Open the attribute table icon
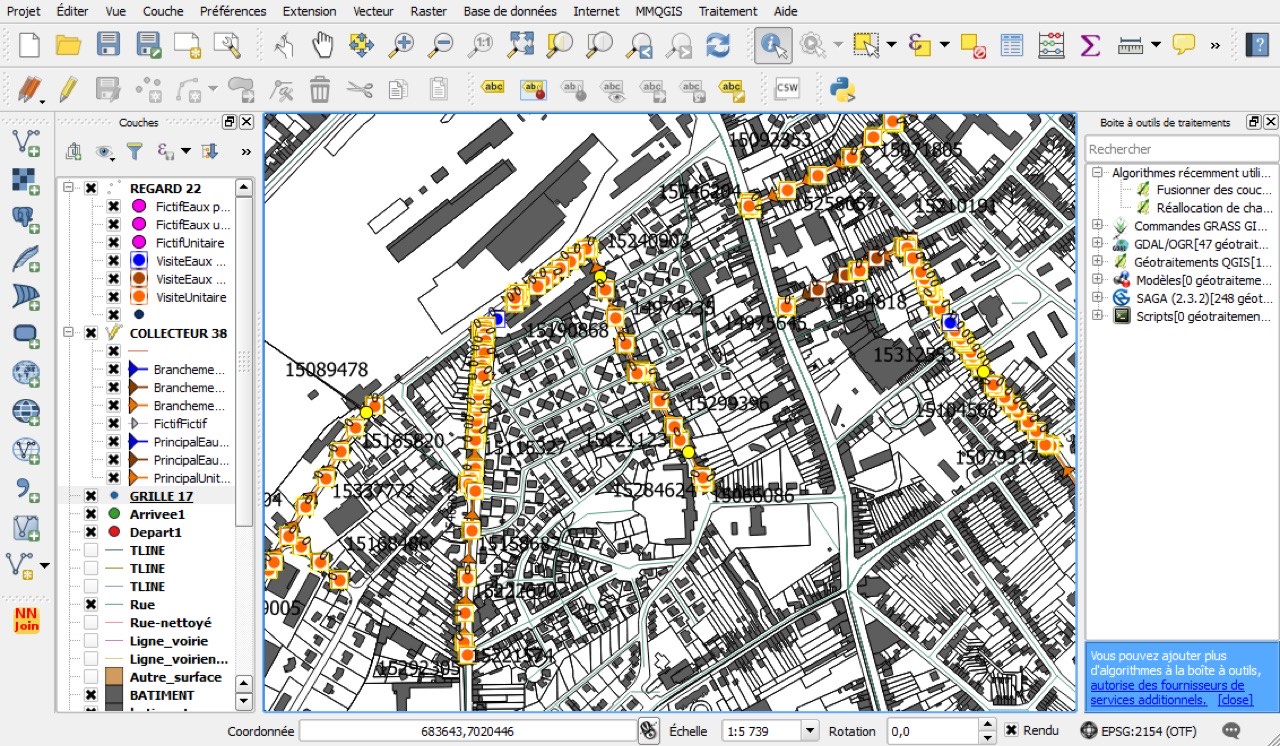Viewport: 1280px width, 746px height. [x=1012, y=45]
